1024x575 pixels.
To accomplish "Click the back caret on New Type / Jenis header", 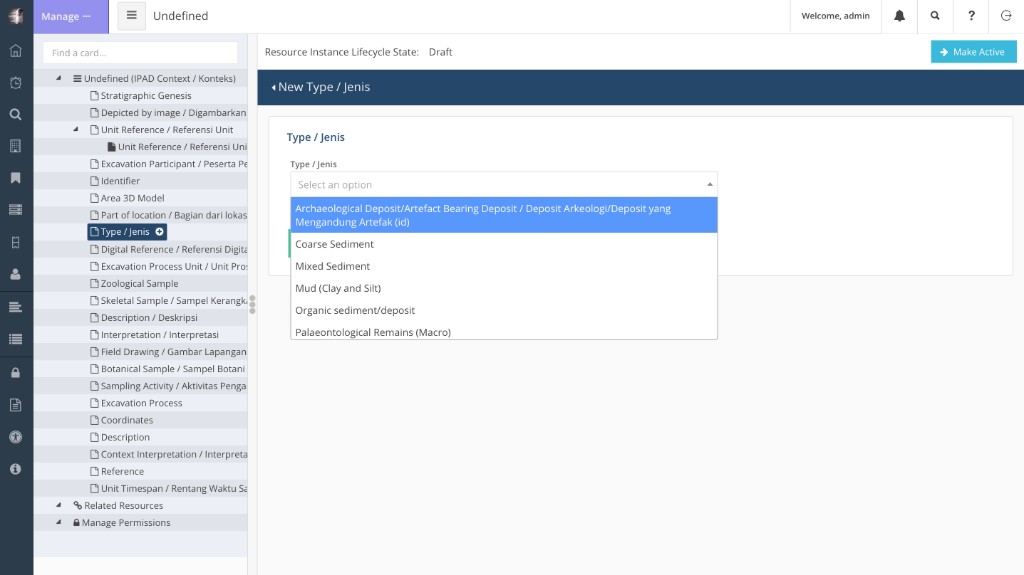I will pyautogui.click(x=274, y=88).
